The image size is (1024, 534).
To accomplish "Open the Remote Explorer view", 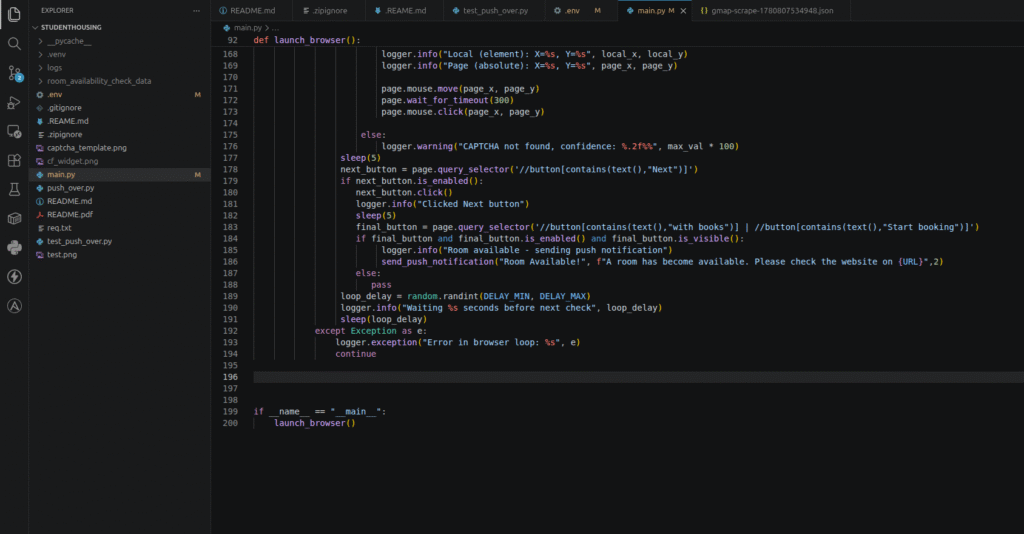I will (14, 131).
